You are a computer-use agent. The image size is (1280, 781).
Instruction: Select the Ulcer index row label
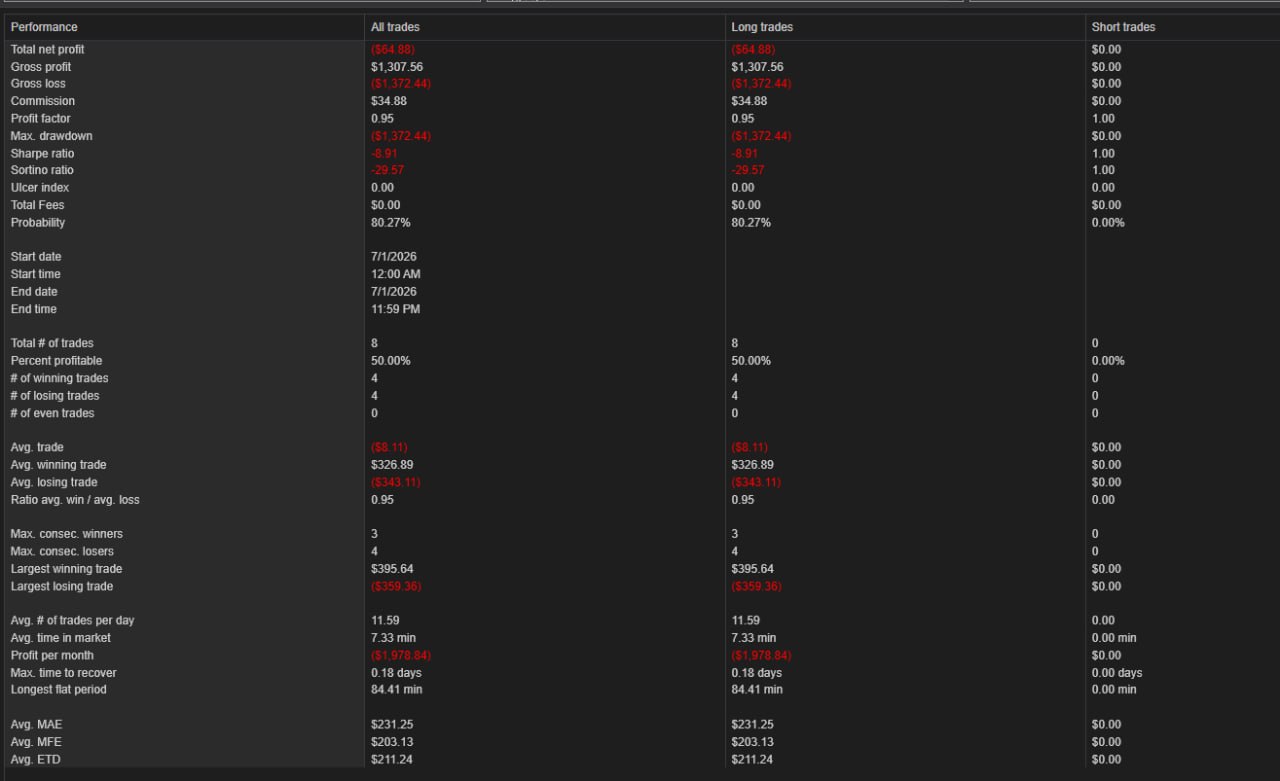40,188
